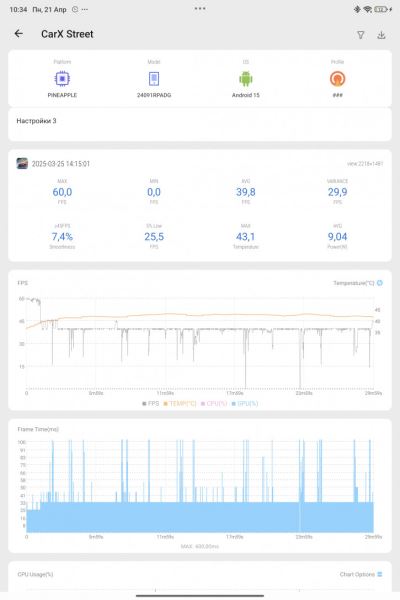This screenshot has width=400, height=600.
Task: Download the report with the download icon
Action: tap(381, 35)
